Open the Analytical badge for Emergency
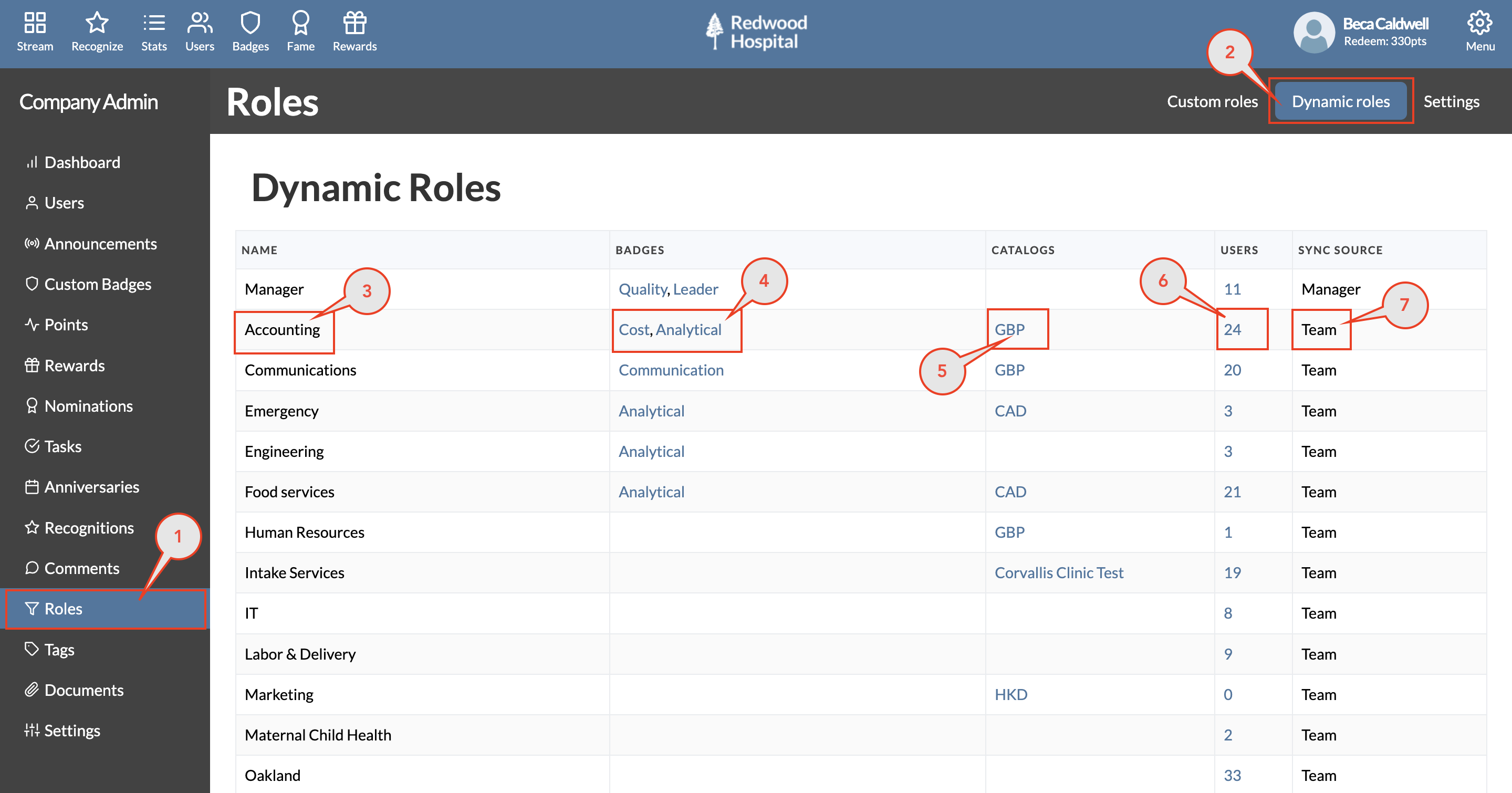This screenshot has width=1512, height=793. 652,411
